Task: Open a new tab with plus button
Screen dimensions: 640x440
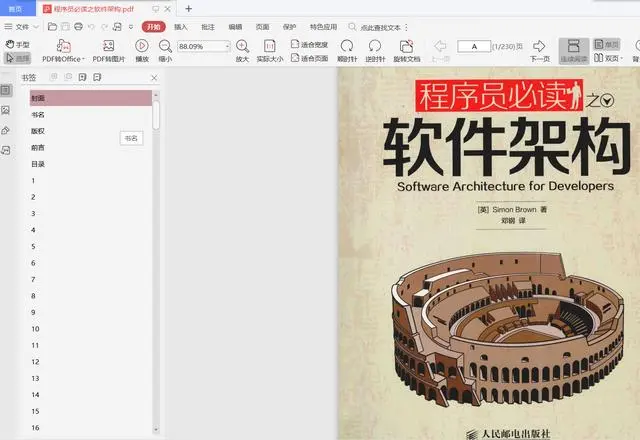Action: [189, 9]
